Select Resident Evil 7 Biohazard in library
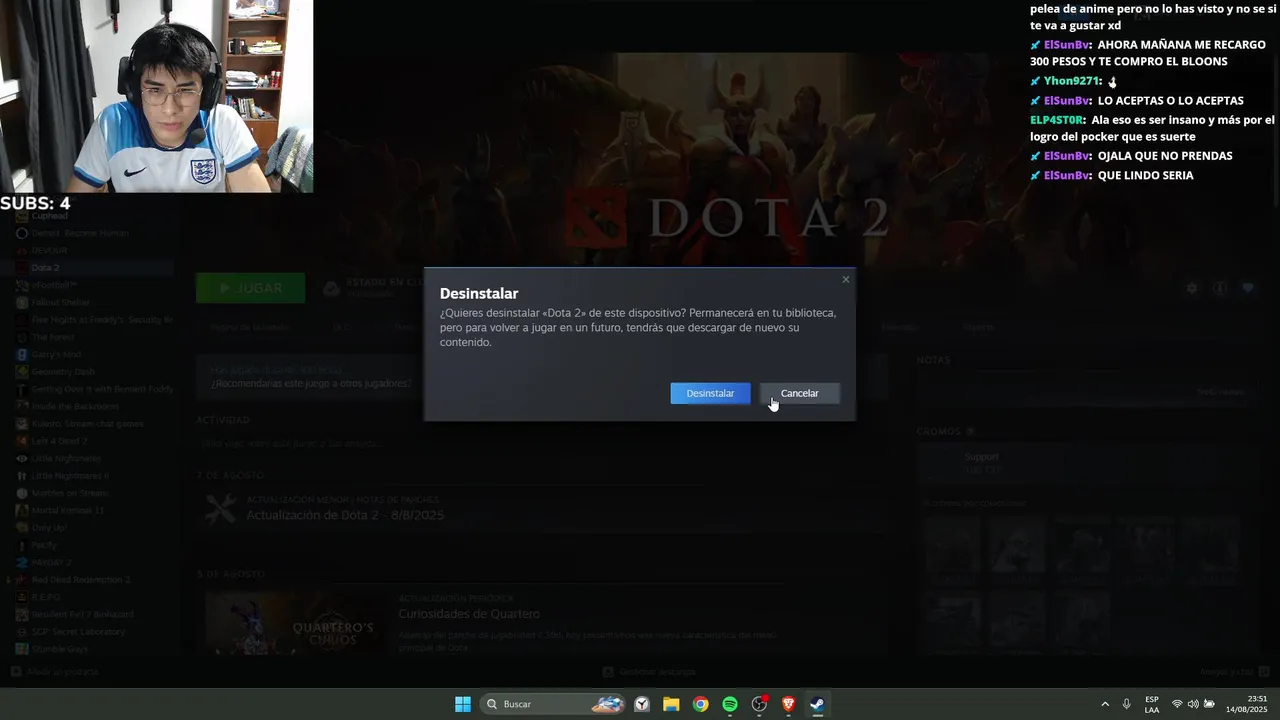Viewport: 1280px width, 720px height. 82,614
